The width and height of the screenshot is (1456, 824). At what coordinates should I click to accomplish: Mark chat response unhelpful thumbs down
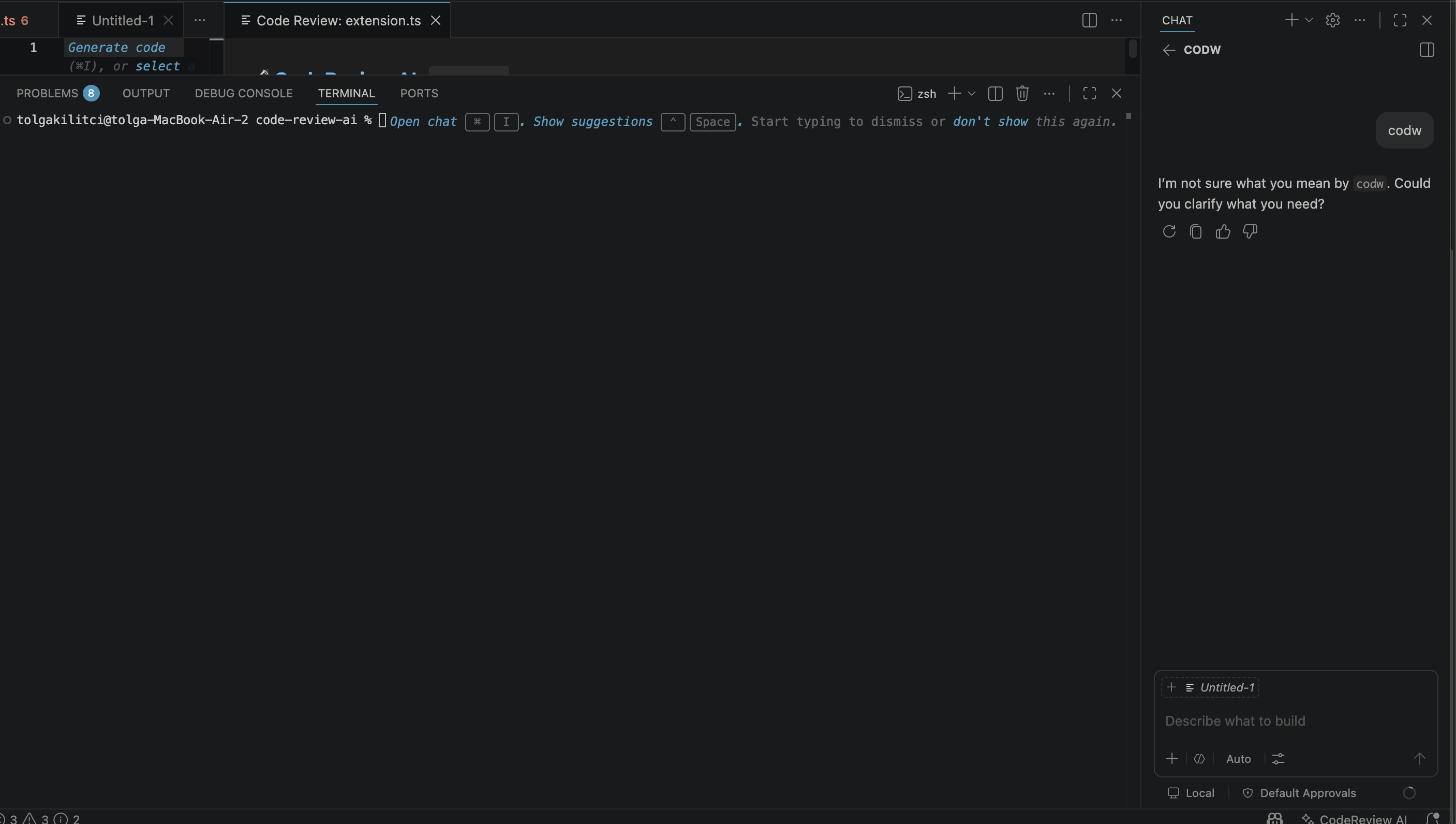(x=1250, y=231)
